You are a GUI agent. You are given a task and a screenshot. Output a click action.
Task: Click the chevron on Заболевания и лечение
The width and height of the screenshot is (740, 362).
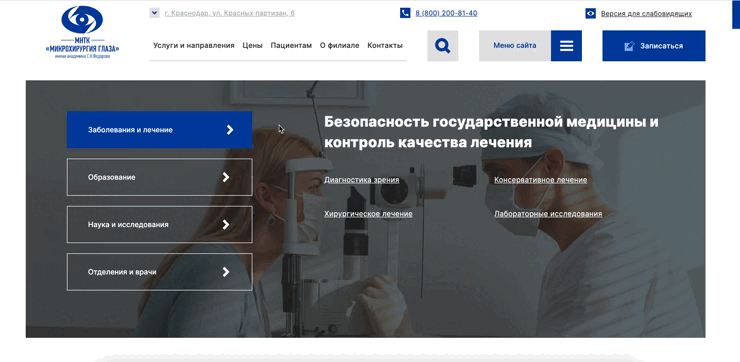230,130
